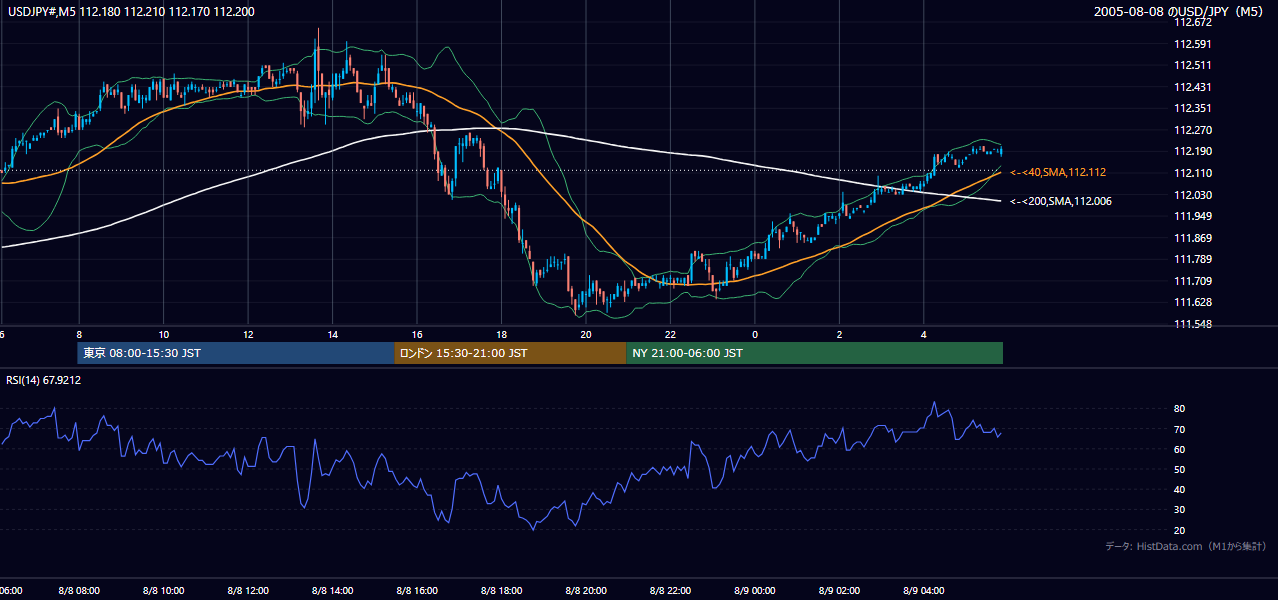Click the 112.431 price axis label
This screenshot has width=1278, height=600.
click(1192, 87)
